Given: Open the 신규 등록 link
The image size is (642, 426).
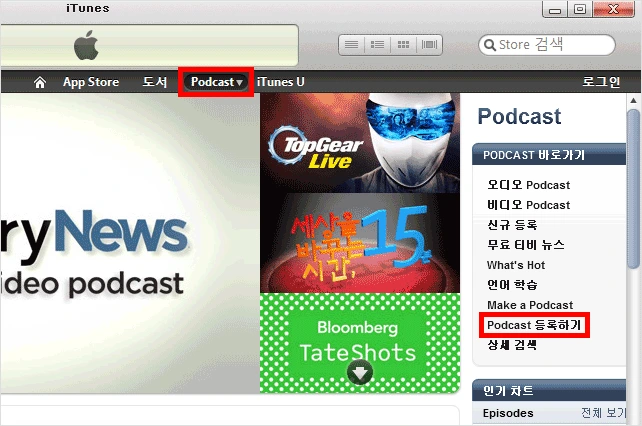Looking at the screenshot, I should pos(512,225).
